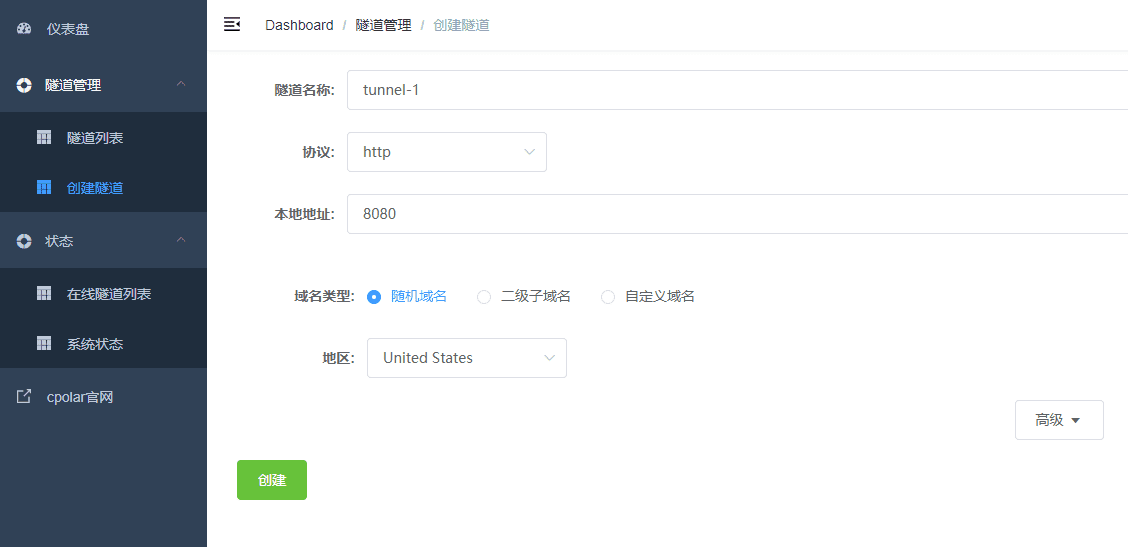Go to Dashboard in the breadcrumb
1128x547 pixels.
299,25
